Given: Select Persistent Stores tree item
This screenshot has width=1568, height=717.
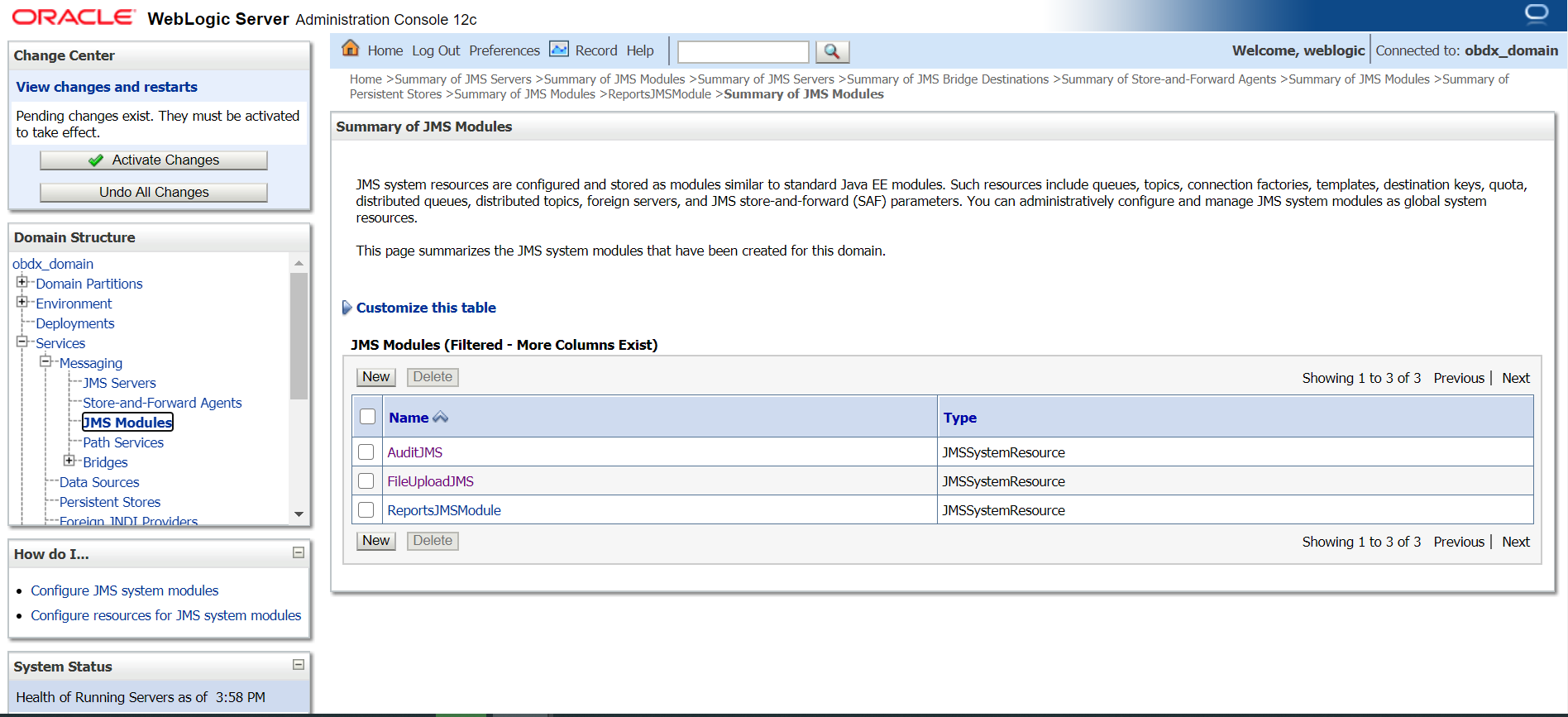Looking at the screenshot, I should [110, 502].
